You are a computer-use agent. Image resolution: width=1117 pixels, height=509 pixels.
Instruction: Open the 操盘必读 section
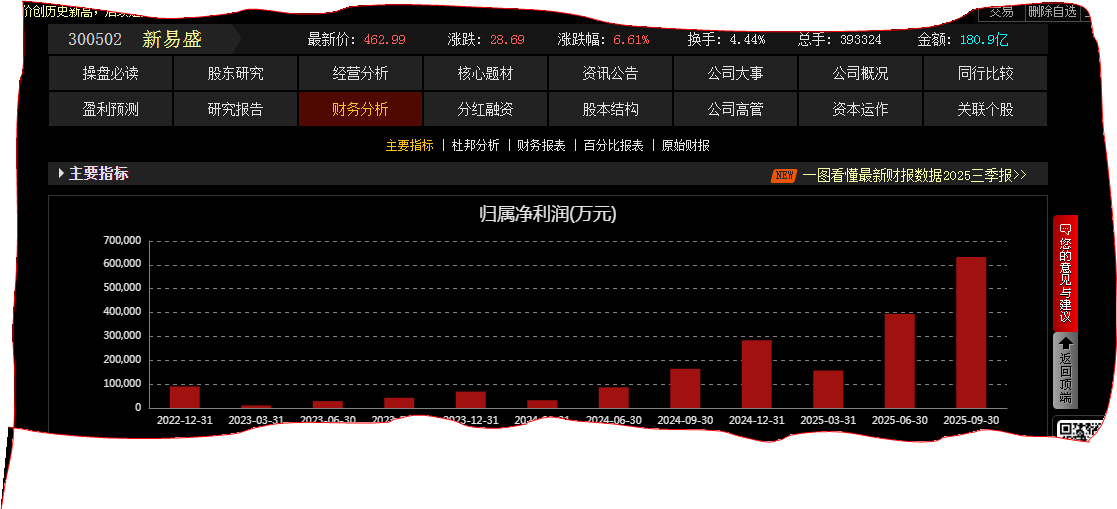[110, 73]
